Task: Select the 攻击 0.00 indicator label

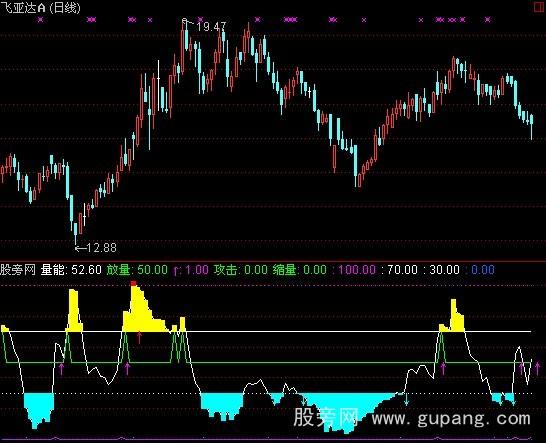Action: (x=241, y=270)
